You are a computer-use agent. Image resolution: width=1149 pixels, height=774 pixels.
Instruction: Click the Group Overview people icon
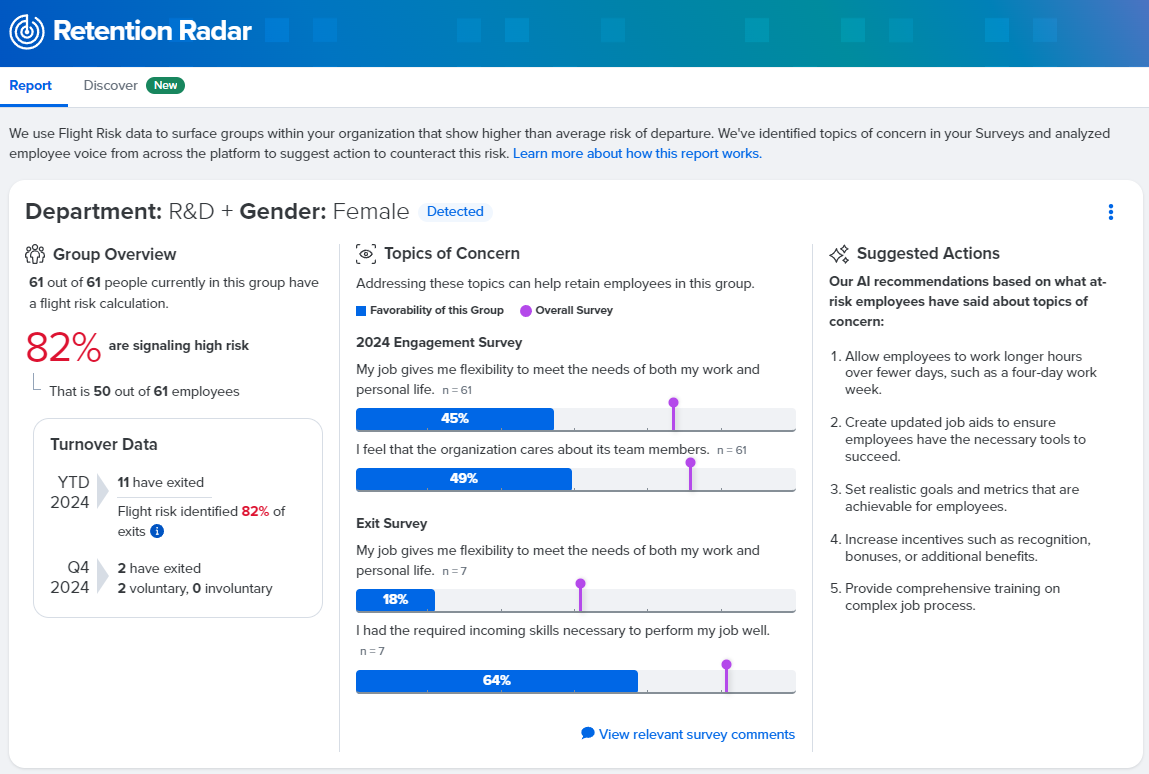[x=35, y=254]
